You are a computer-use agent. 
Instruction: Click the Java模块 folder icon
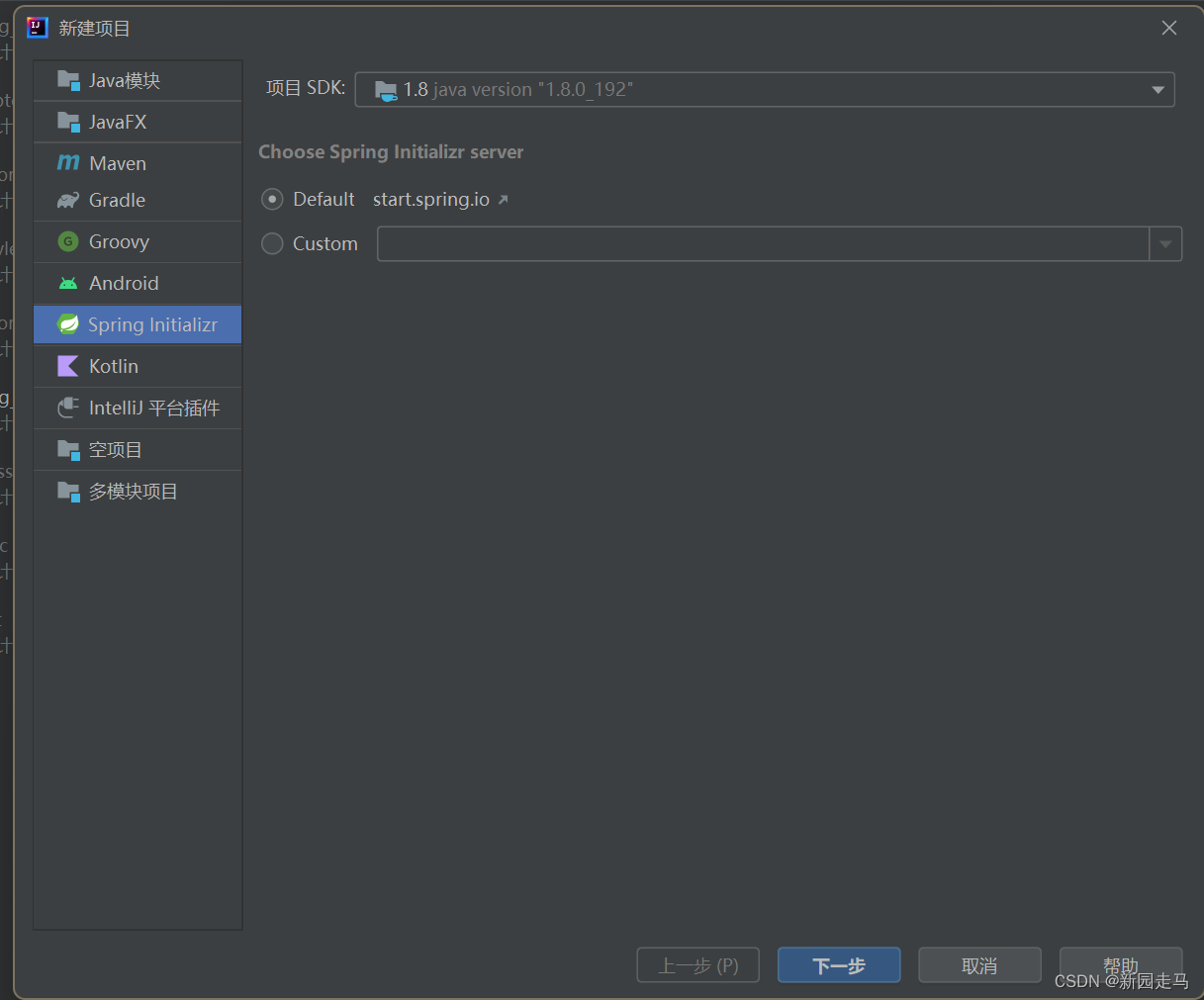coord(68,80)
